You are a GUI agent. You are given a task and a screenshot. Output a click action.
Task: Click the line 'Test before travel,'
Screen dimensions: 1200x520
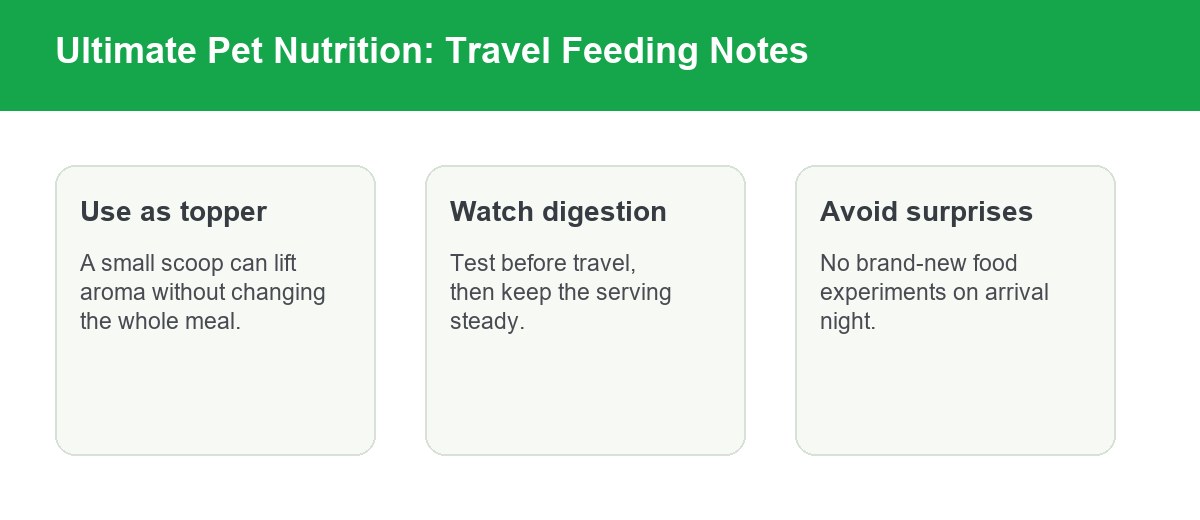[543, 264]
